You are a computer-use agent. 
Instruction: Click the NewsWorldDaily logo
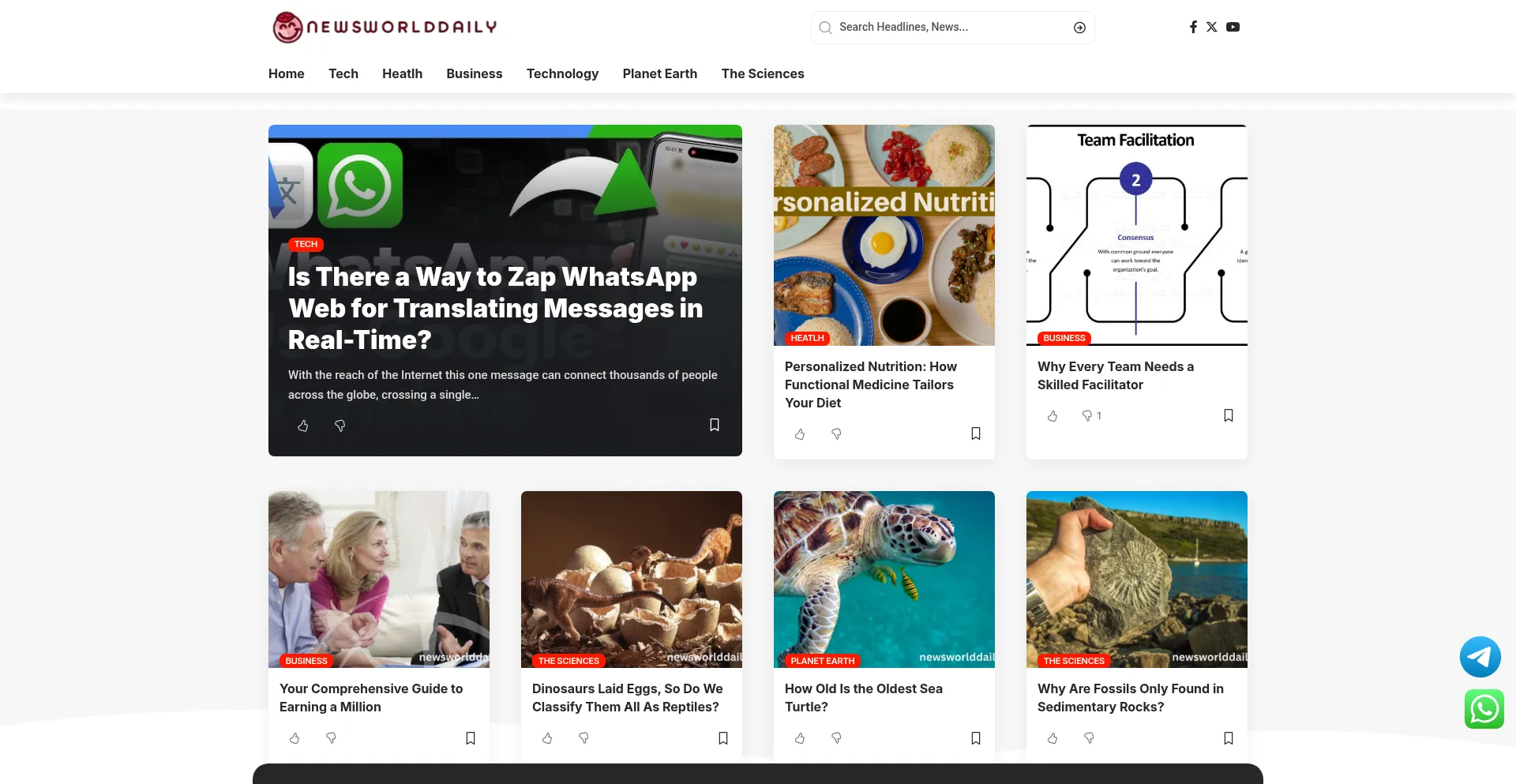[385, 27]
